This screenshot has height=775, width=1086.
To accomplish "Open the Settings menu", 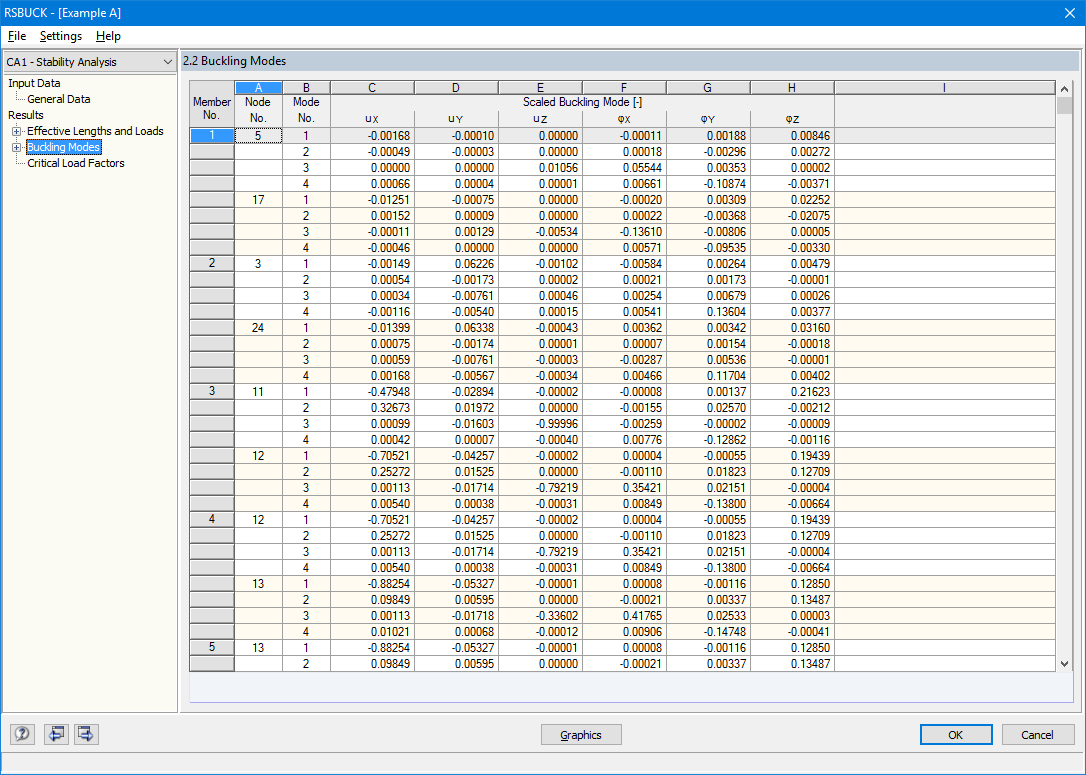I will (x=60, y=36).
